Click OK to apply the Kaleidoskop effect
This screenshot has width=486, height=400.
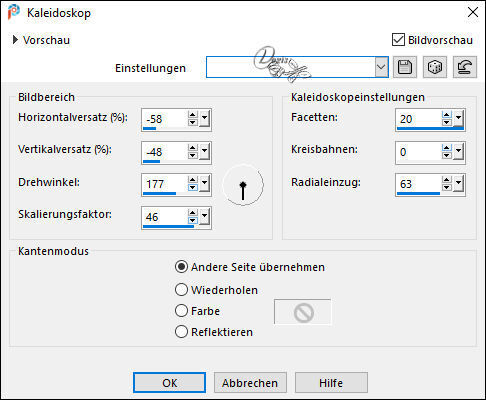point(169,383)
